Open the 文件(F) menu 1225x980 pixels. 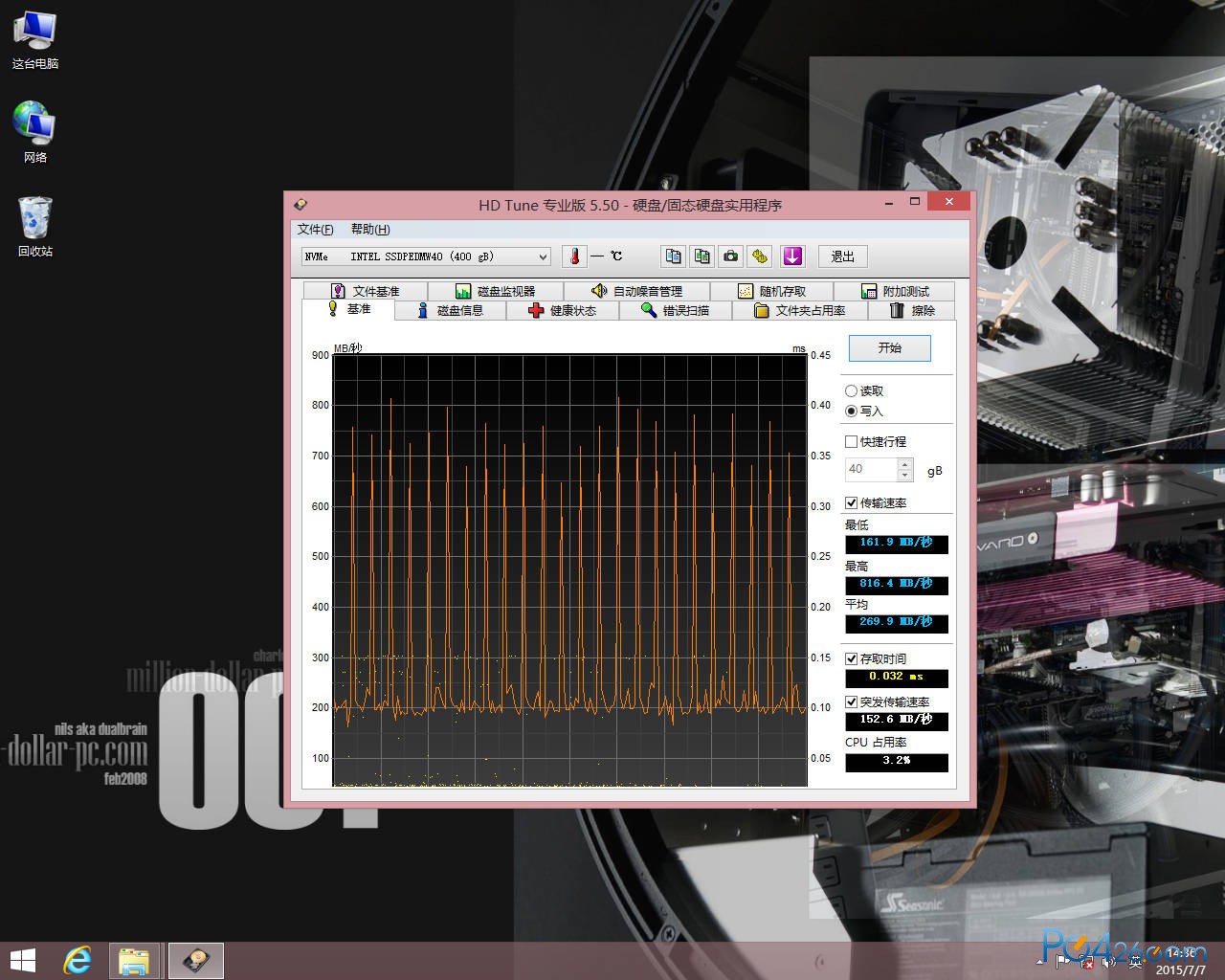point(316,230)
